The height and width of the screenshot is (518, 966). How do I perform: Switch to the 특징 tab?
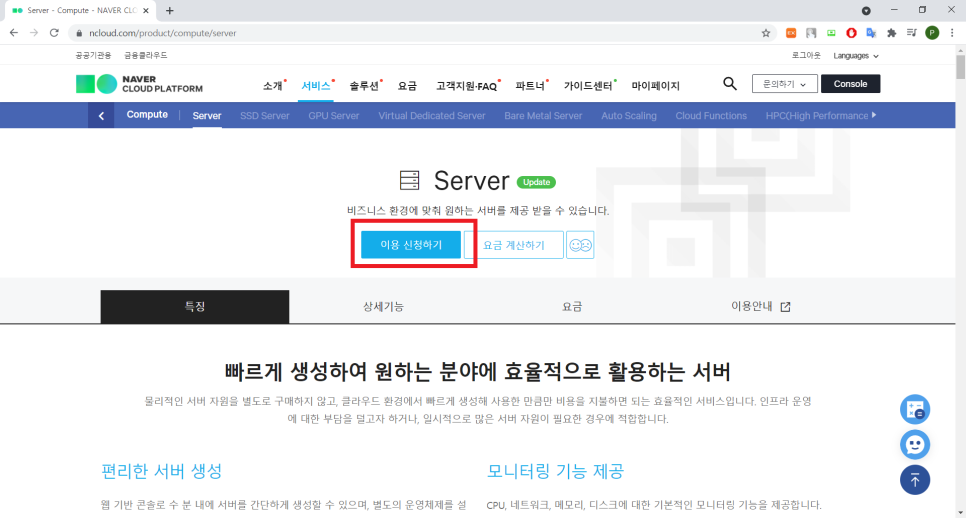(x=195, y=307)
